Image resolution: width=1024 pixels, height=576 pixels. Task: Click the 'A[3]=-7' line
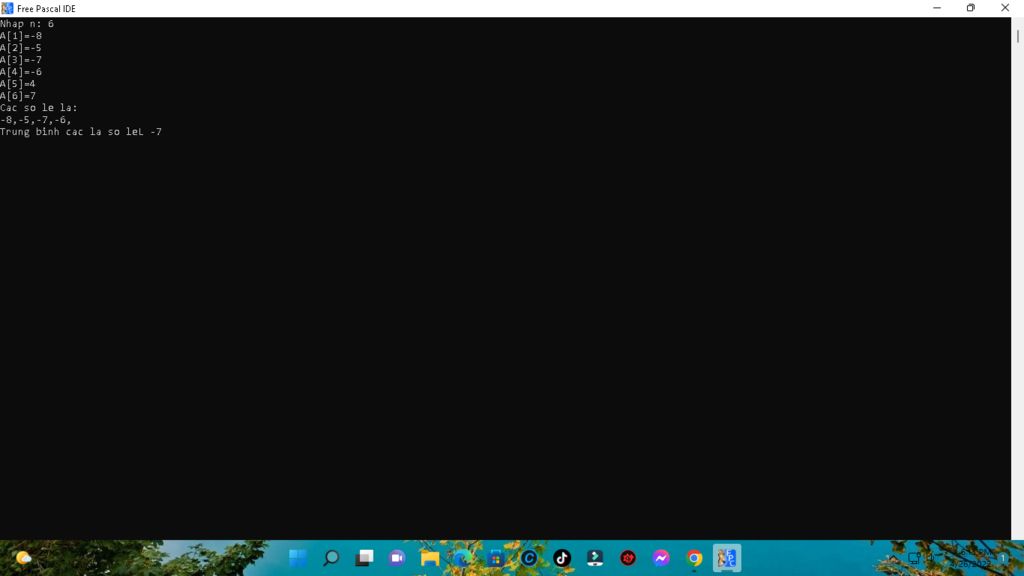point(21,59)
